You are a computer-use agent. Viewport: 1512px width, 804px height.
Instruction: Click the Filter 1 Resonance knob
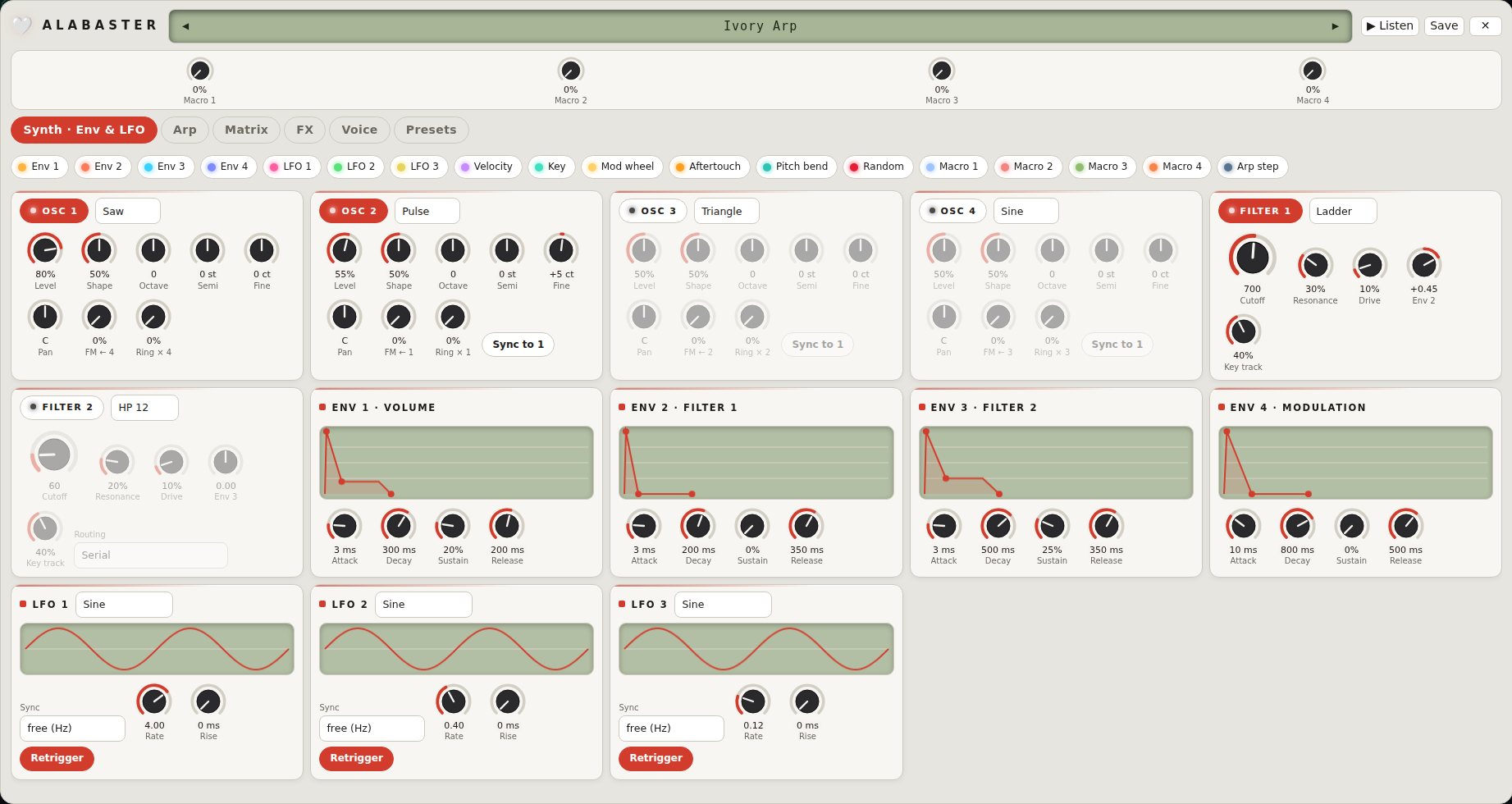[x=1315, y=264]
